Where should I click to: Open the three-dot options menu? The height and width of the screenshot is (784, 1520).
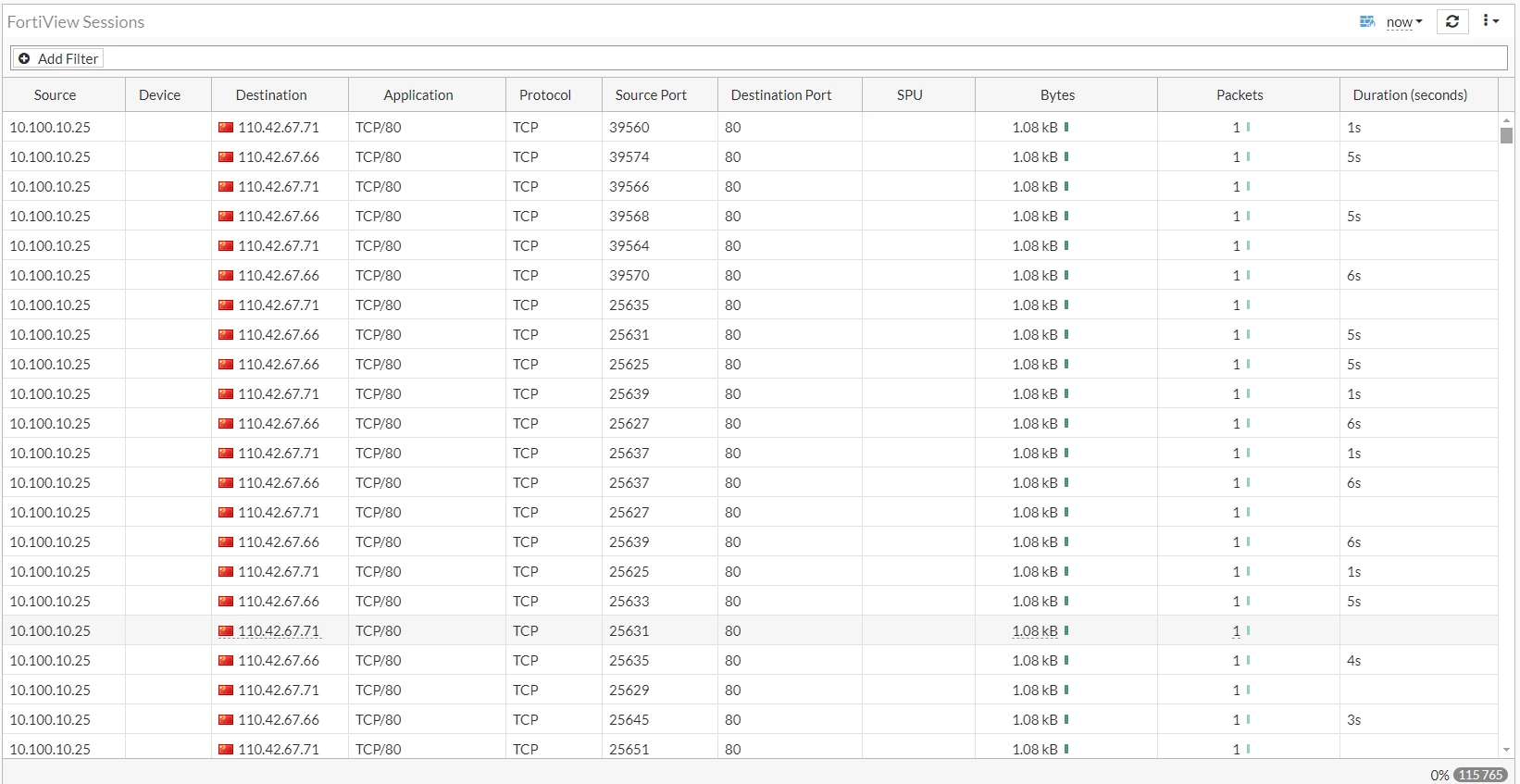[1490, 20]
